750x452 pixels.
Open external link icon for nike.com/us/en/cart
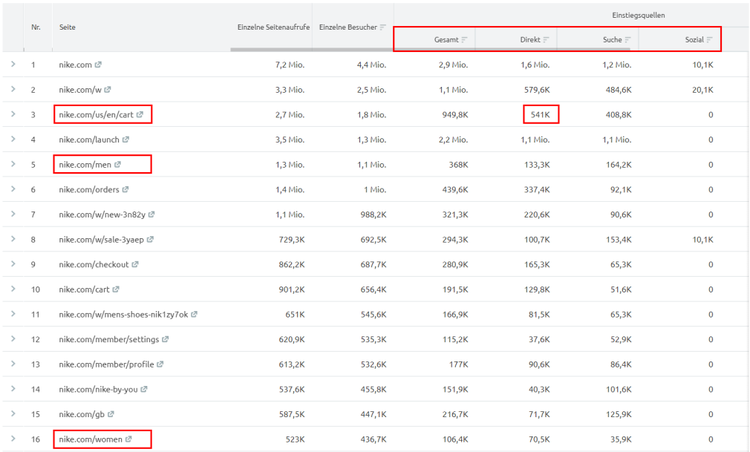pyautogui.click(x=140, y=114)
